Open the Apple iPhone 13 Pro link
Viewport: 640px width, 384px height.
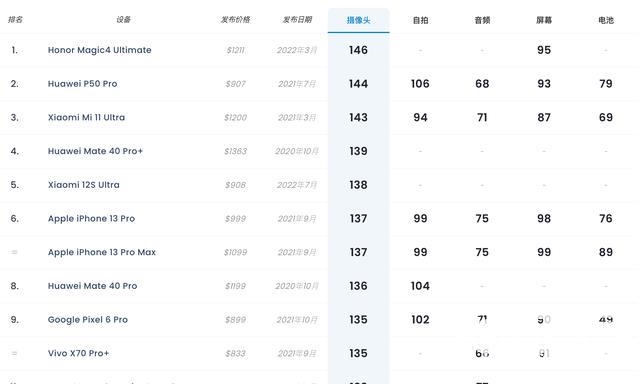(x=91, y=218)
